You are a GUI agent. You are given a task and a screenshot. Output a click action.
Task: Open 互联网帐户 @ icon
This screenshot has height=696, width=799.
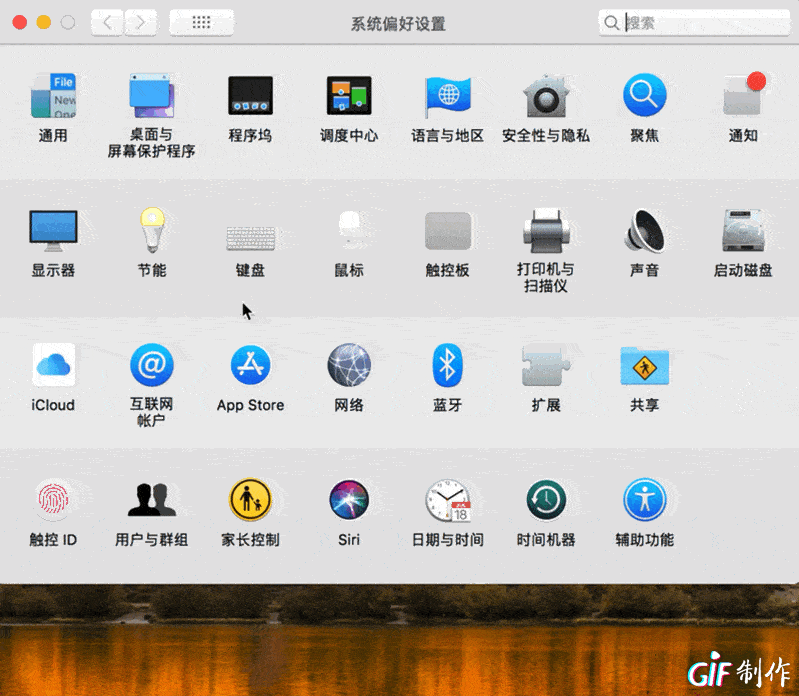click(x=152, y=365)
